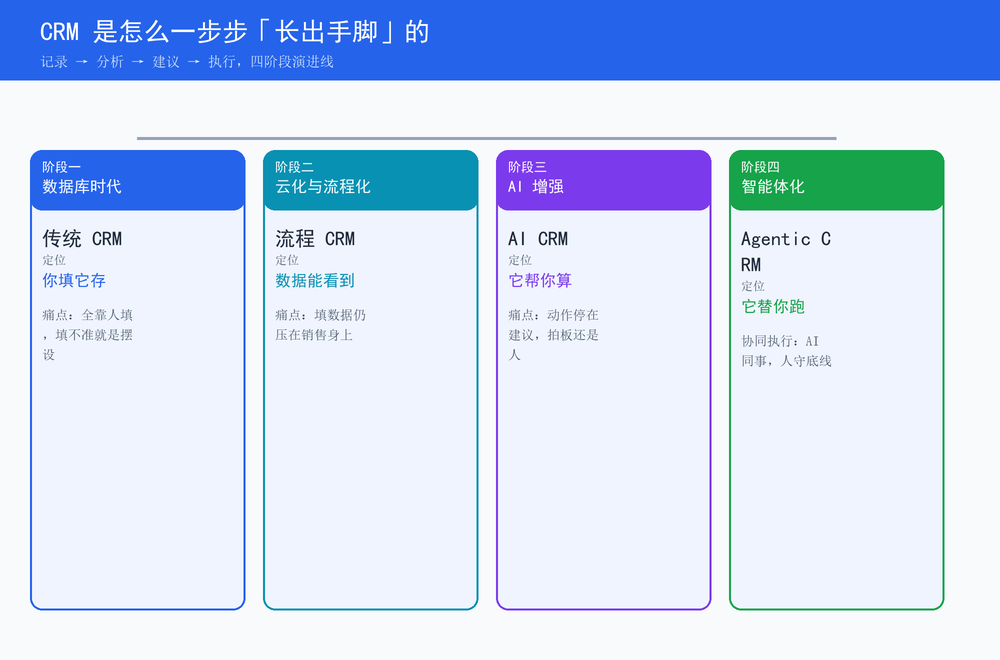Click the "协同执行：AI同事，人守底线" paragraph
1000x660 pixels.
(x=786, y=351)
